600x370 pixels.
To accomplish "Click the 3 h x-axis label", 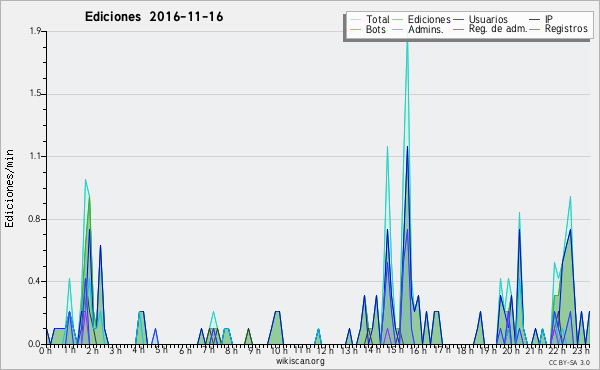I will [x=115, y=350].
